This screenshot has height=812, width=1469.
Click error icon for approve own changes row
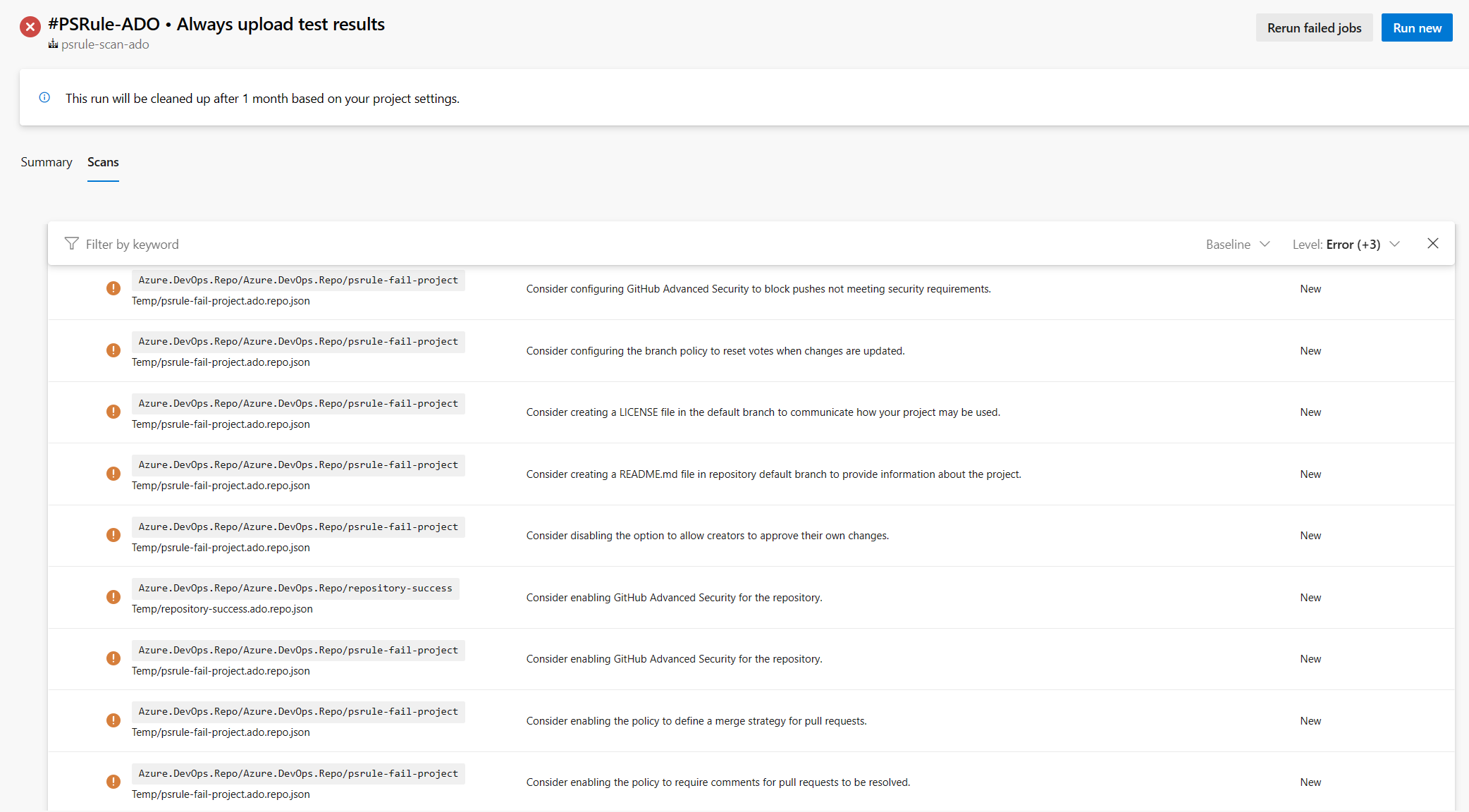113,535
